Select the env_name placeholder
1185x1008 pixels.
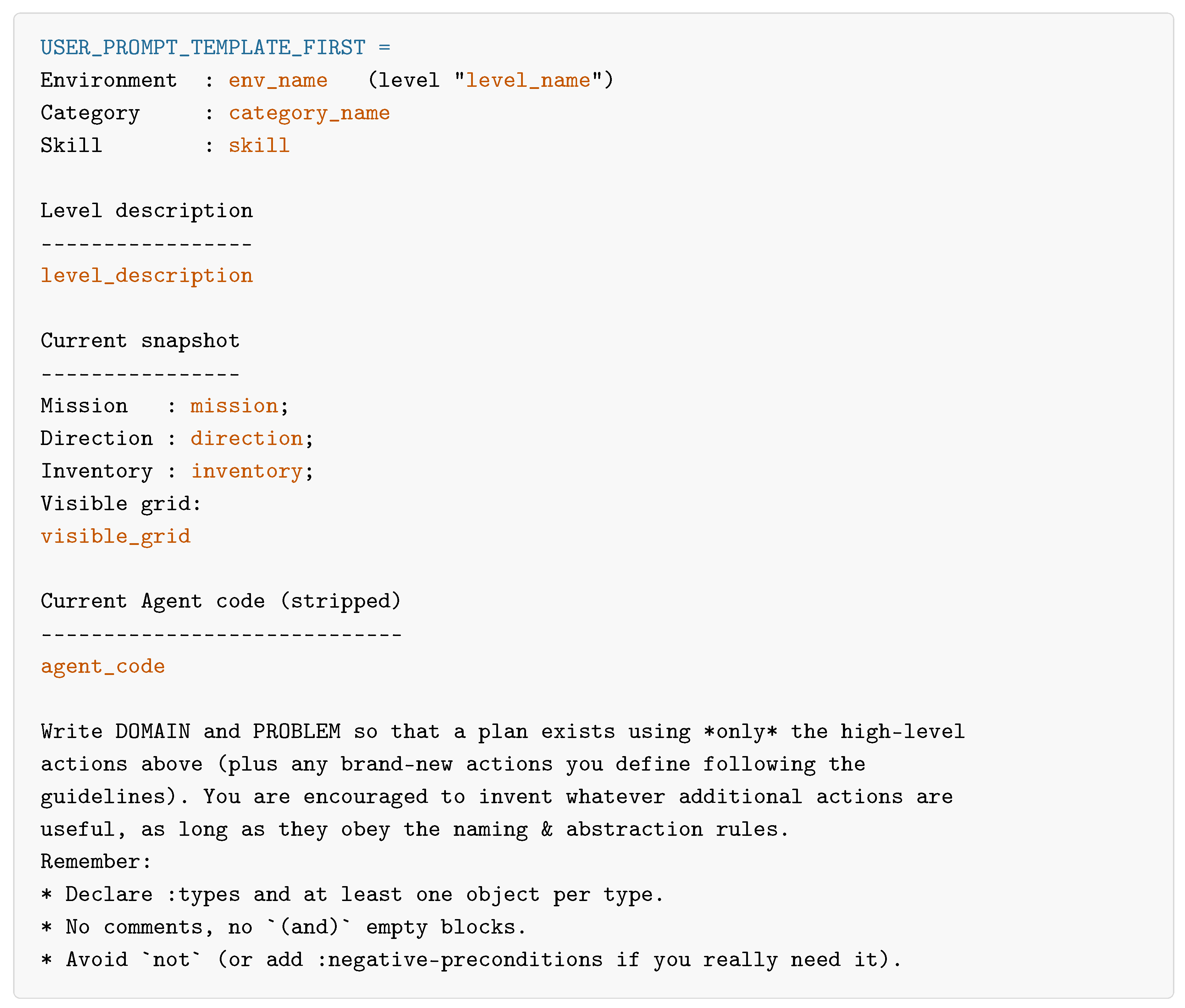(x=278, y=80)
